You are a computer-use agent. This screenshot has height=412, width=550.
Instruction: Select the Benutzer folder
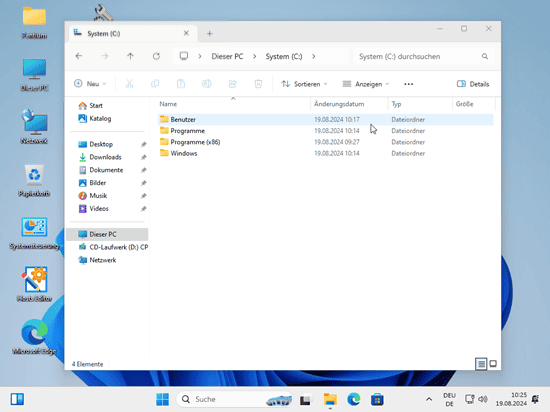[x=326, y=120]
